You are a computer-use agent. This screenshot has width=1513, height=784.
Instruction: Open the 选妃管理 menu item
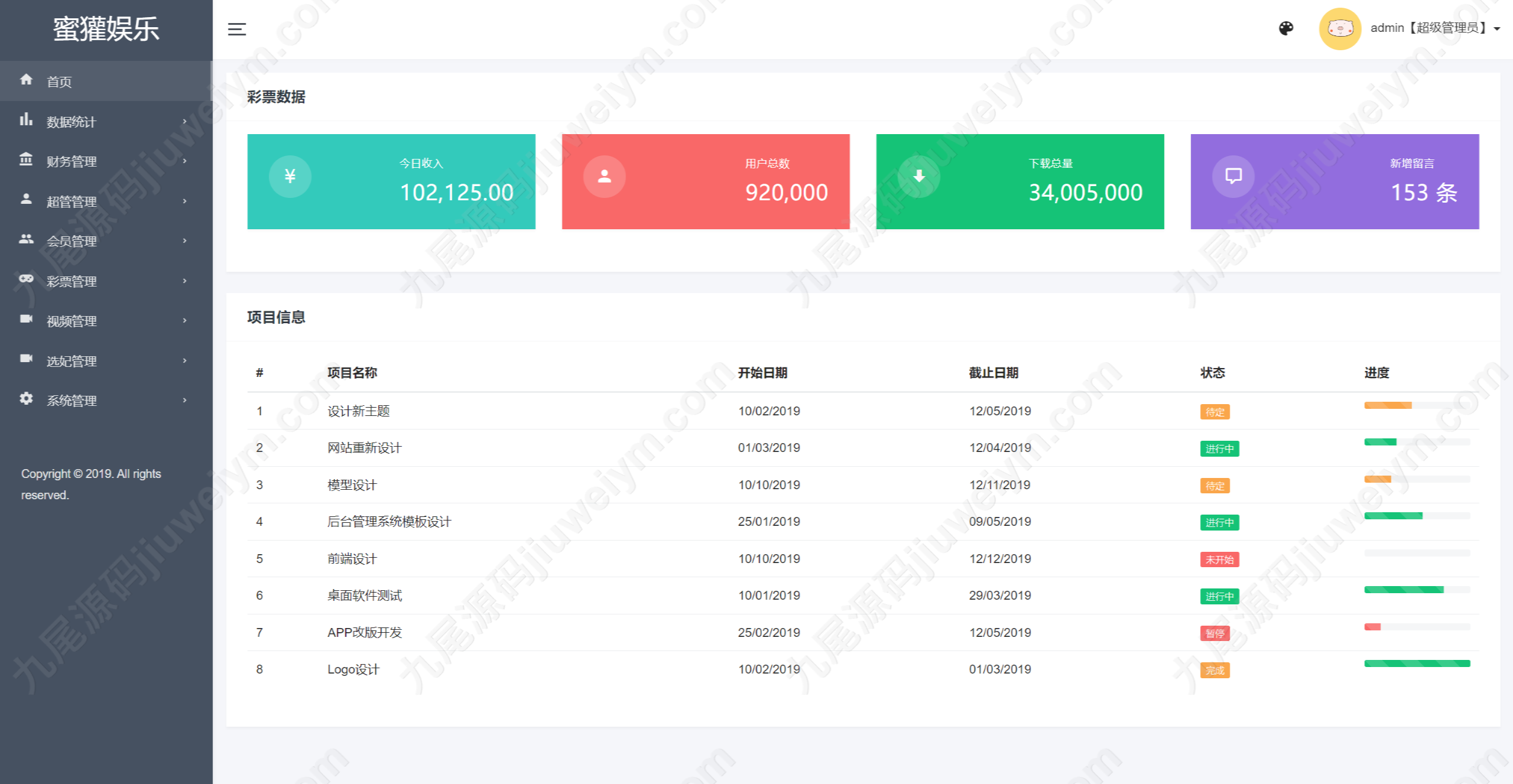click(106, 361)
